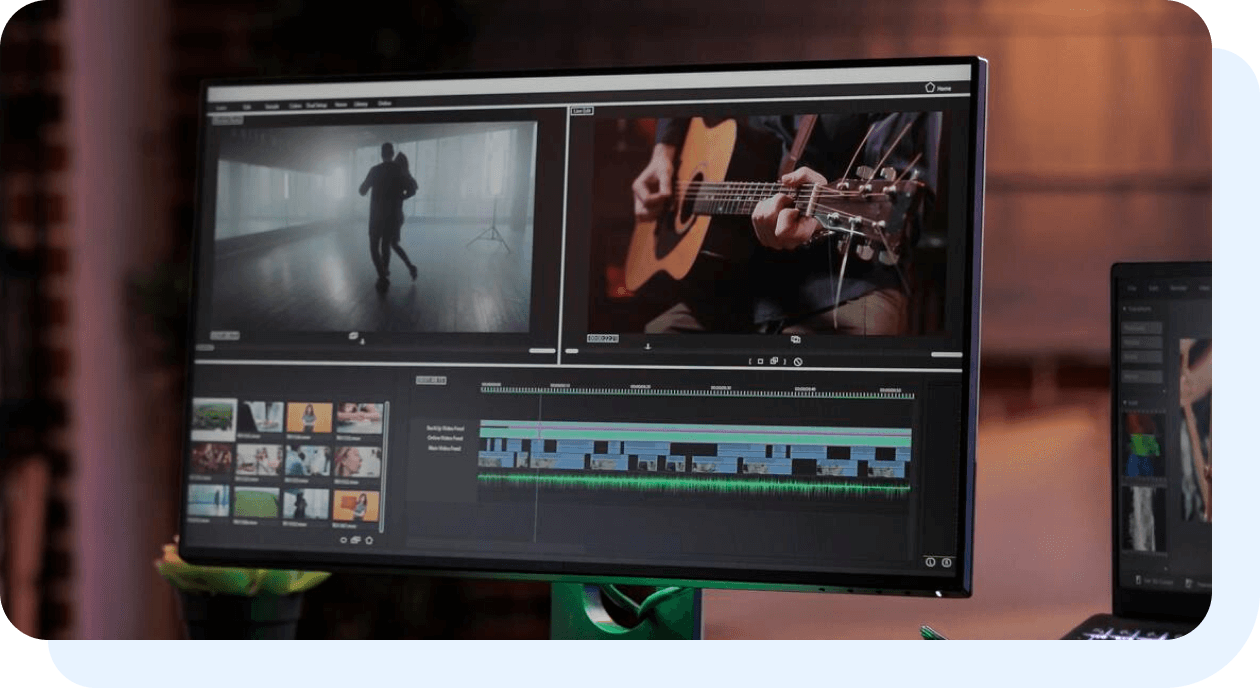This screenshot has height=688, width=1260.
Task: Click the leftmost oval icon below the media bin
Action: pyautogui.click(x=343, y=540)
